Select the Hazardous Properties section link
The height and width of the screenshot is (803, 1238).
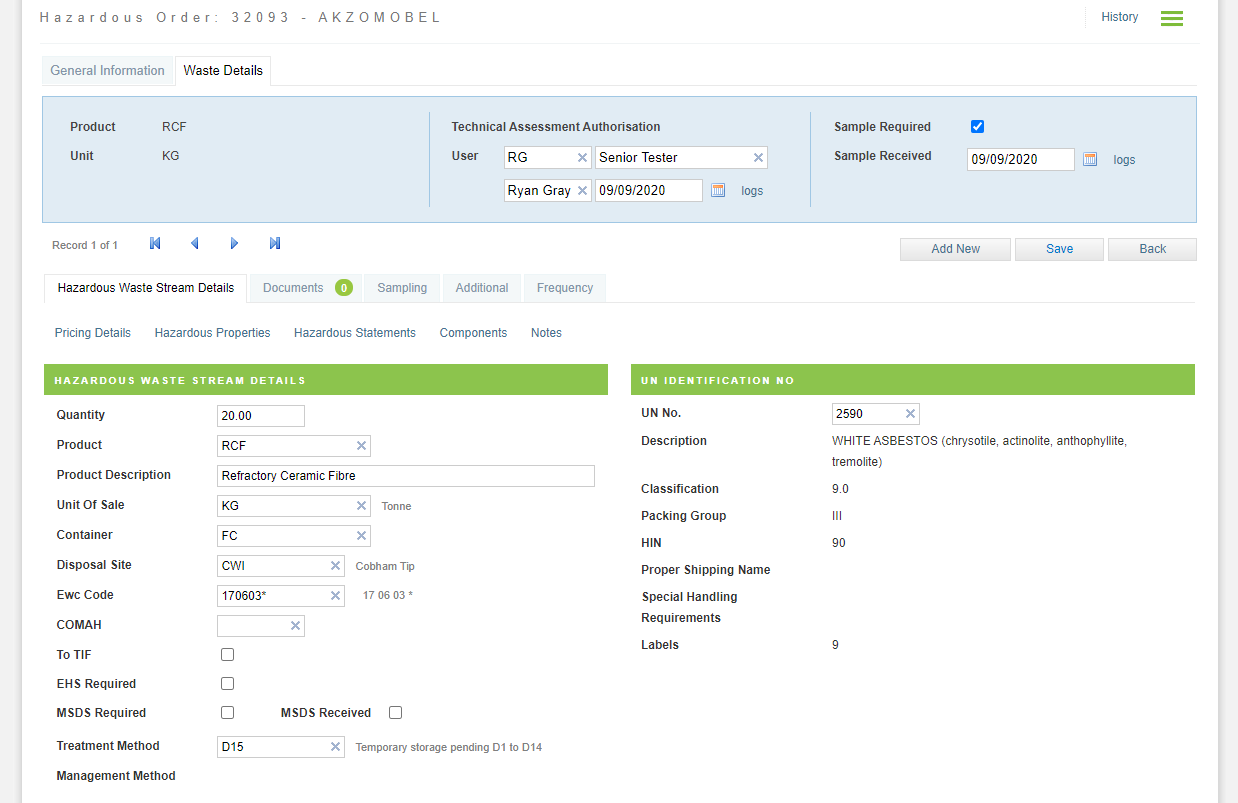(212, 332)
